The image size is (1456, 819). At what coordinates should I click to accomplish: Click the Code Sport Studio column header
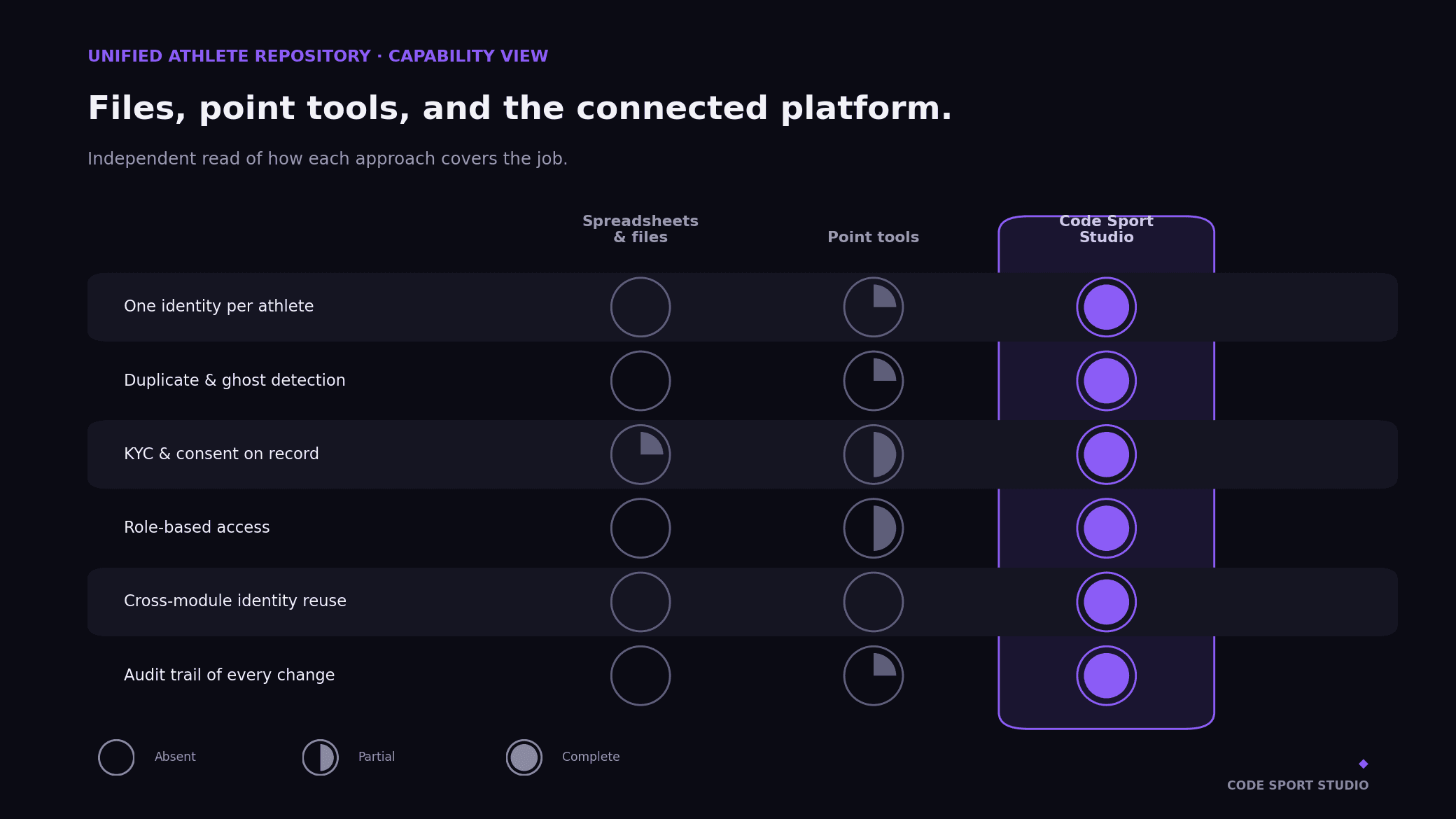[1107, 230]
